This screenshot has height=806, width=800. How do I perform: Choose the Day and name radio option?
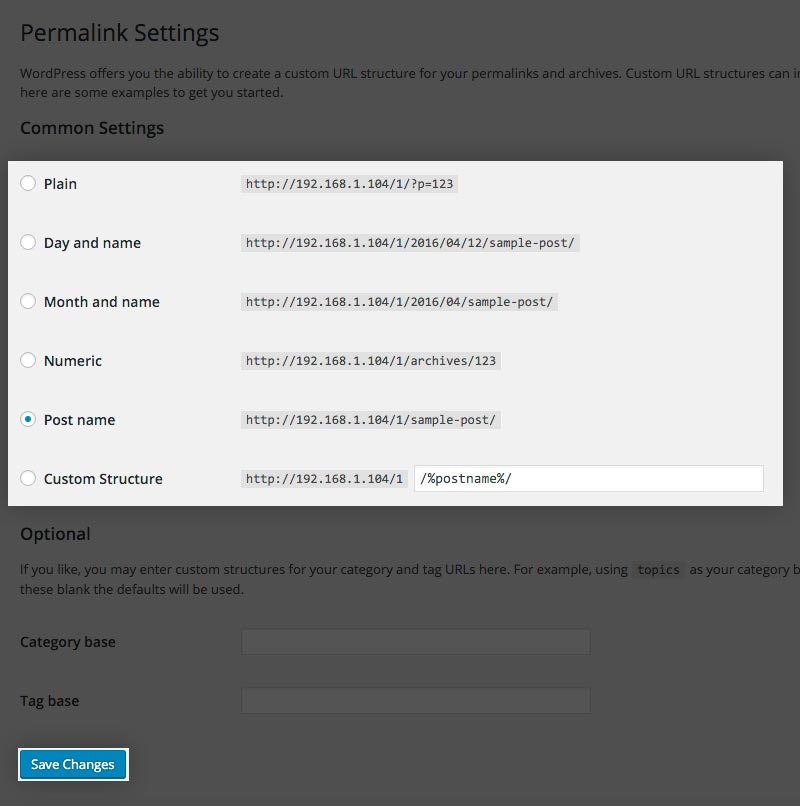28,242
